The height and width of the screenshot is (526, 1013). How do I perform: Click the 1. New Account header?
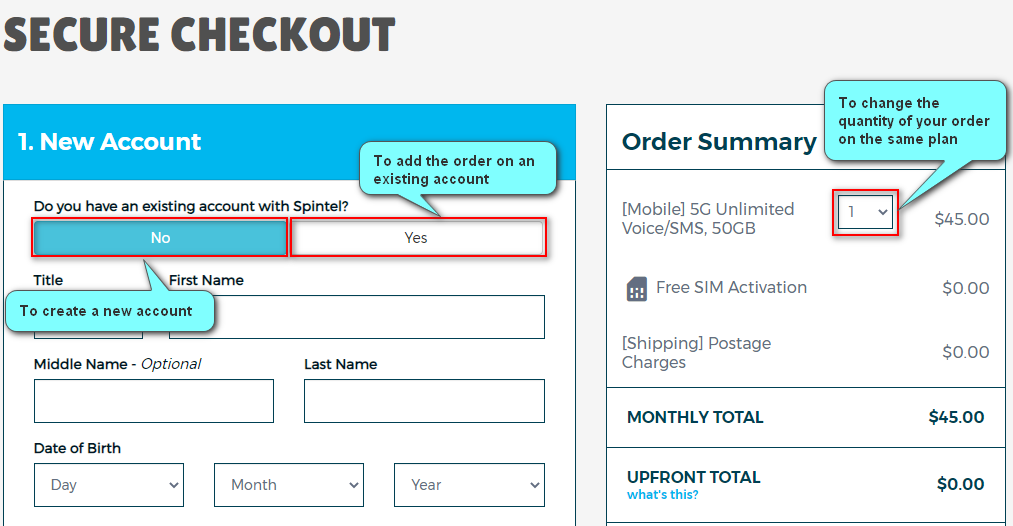pyautogui.click(x=110, y=142)
